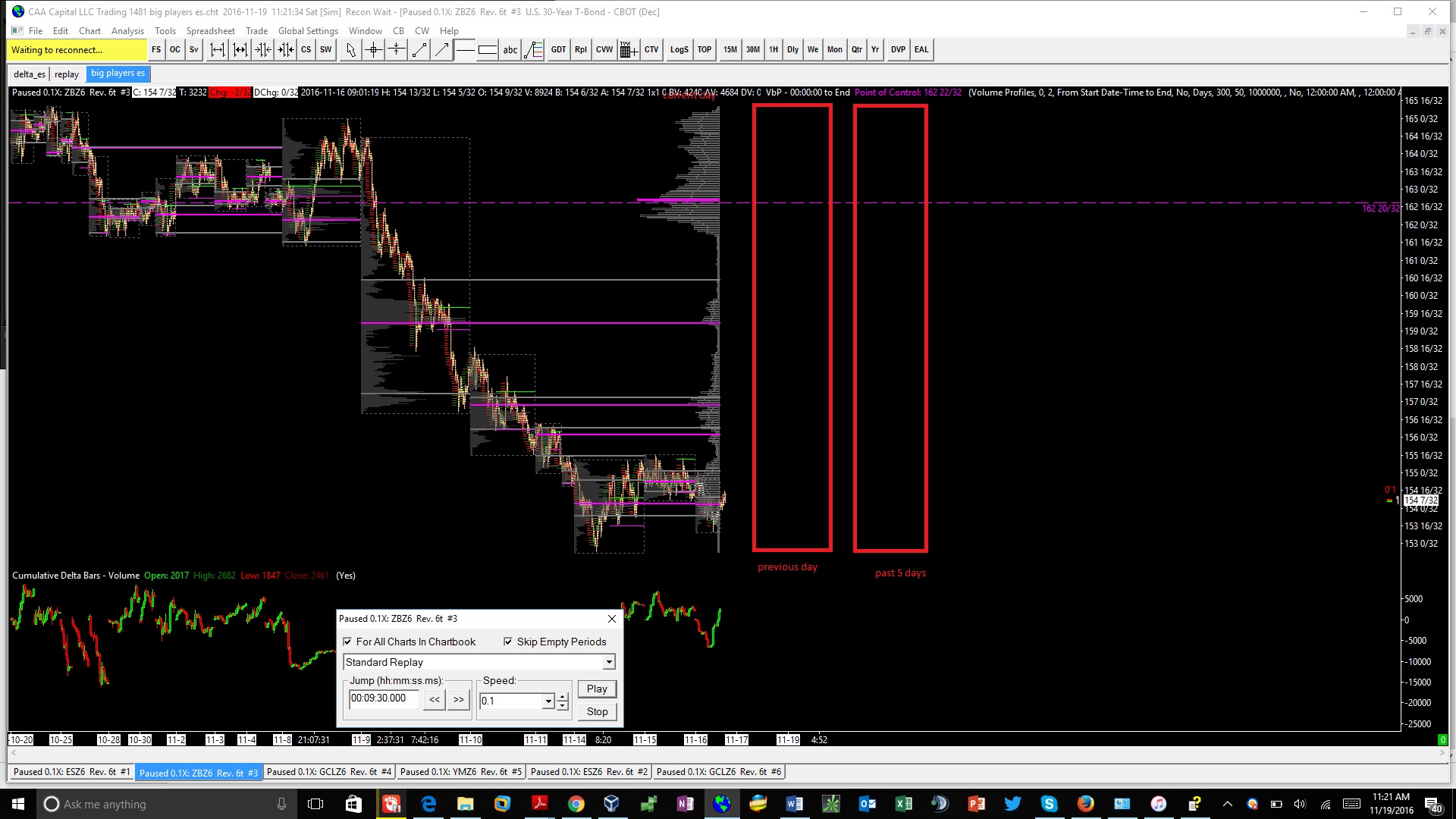This screenshot has width=1456, height=819.
Task: Select the ray arrow drawing tool
Action: [441, 50]
